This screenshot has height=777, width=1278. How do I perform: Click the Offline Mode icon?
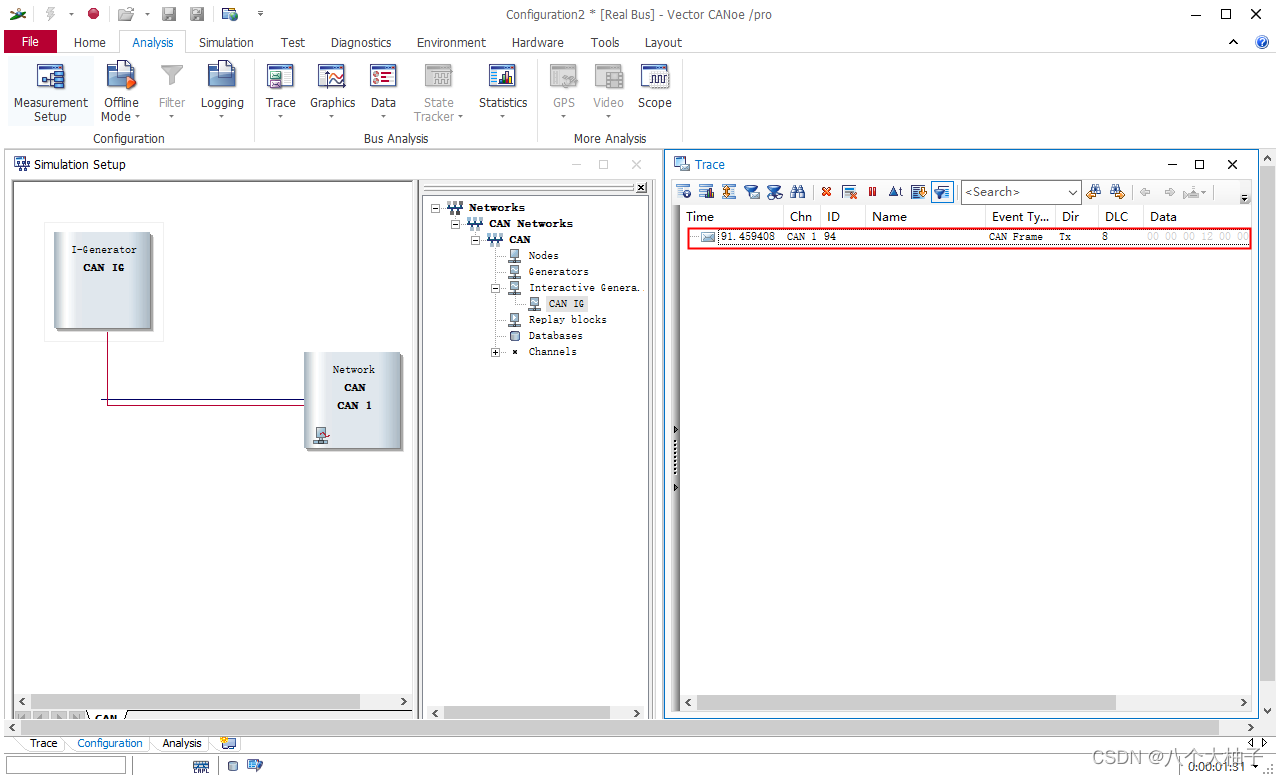pyautogui.click(x=121, y=76)
